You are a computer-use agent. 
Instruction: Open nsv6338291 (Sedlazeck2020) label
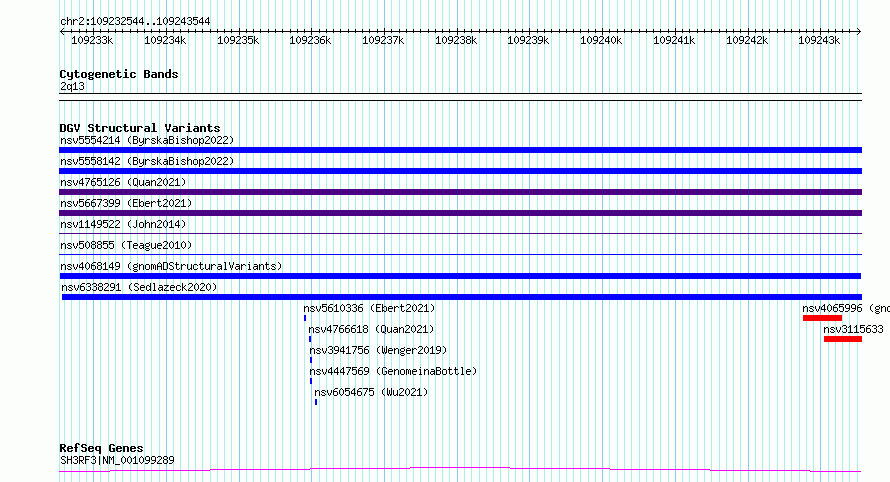[x=139, y=287]
